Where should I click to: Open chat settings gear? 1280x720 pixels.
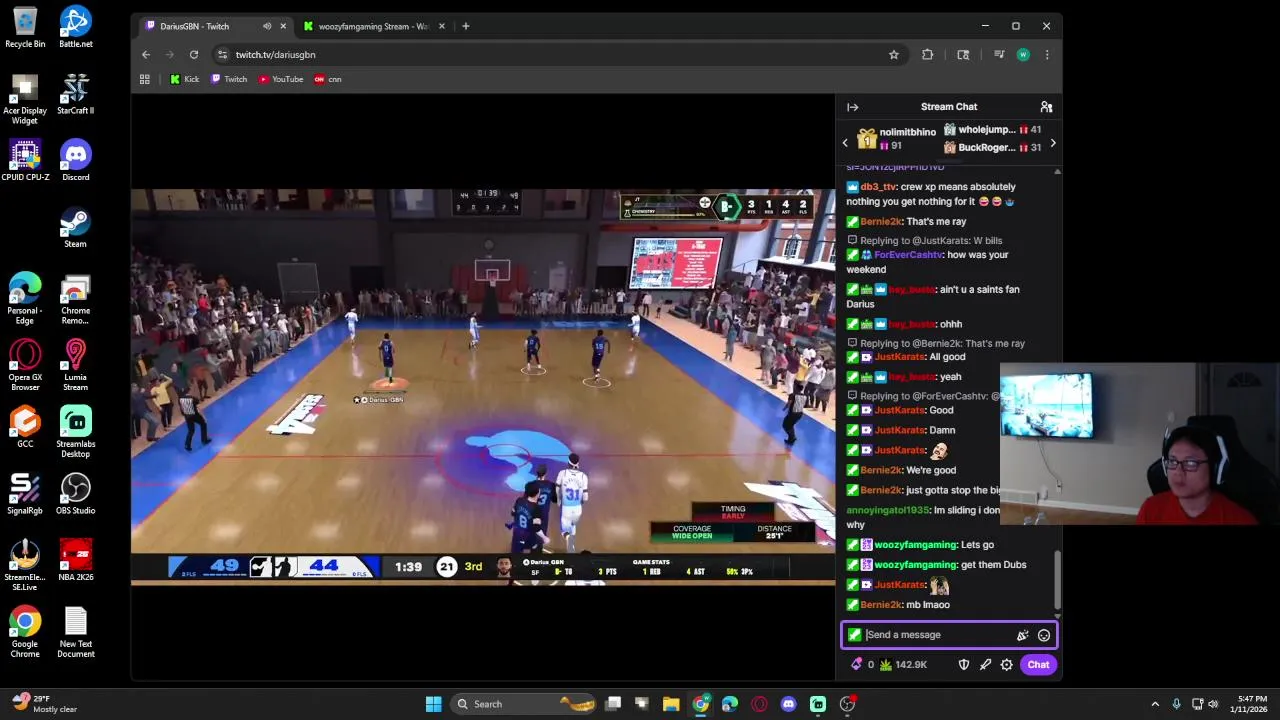coord(1007,664)
